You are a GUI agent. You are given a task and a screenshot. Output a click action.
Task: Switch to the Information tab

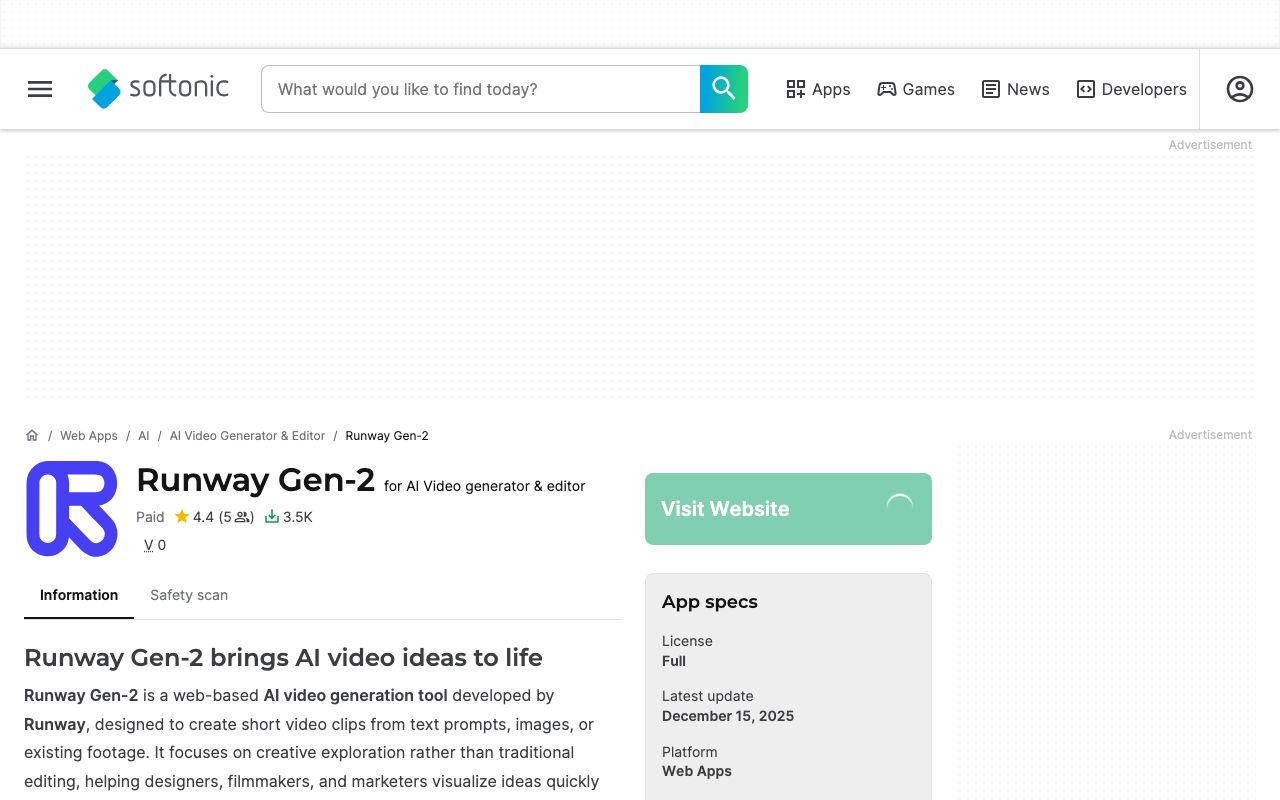[79, 595]
